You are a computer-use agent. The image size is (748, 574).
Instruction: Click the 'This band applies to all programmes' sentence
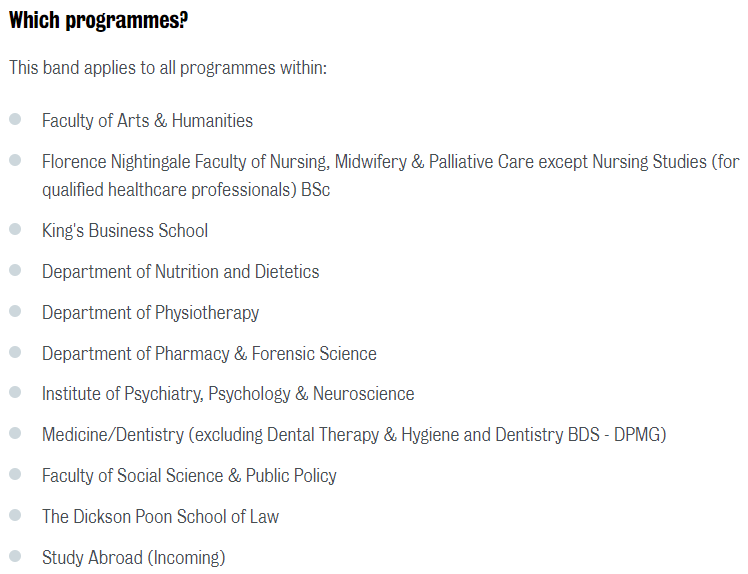[x=168, y=68]
